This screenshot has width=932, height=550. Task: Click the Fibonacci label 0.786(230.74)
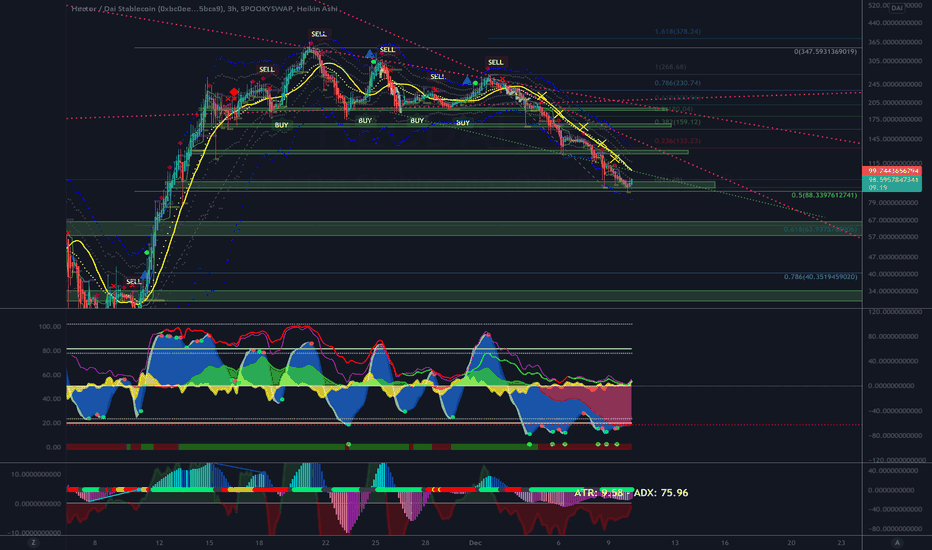(x=678, y=83)
